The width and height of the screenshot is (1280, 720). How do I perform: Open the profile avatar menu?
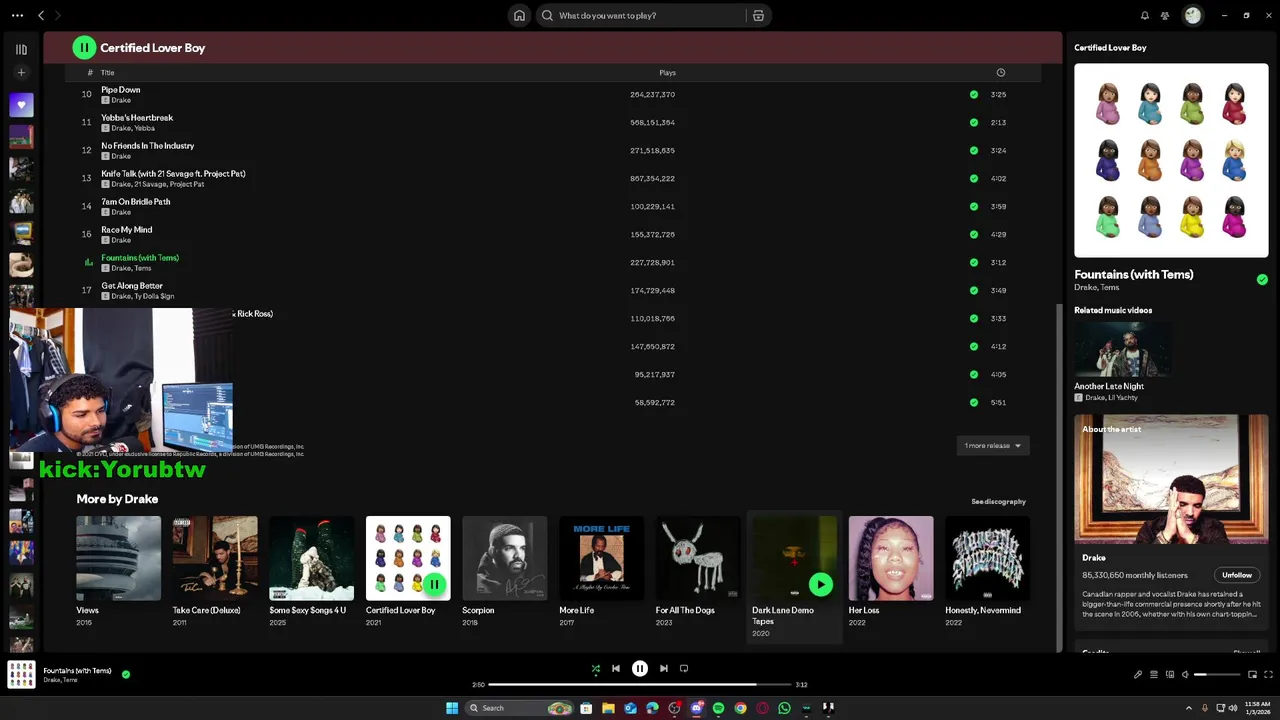tap(1192, 15)
